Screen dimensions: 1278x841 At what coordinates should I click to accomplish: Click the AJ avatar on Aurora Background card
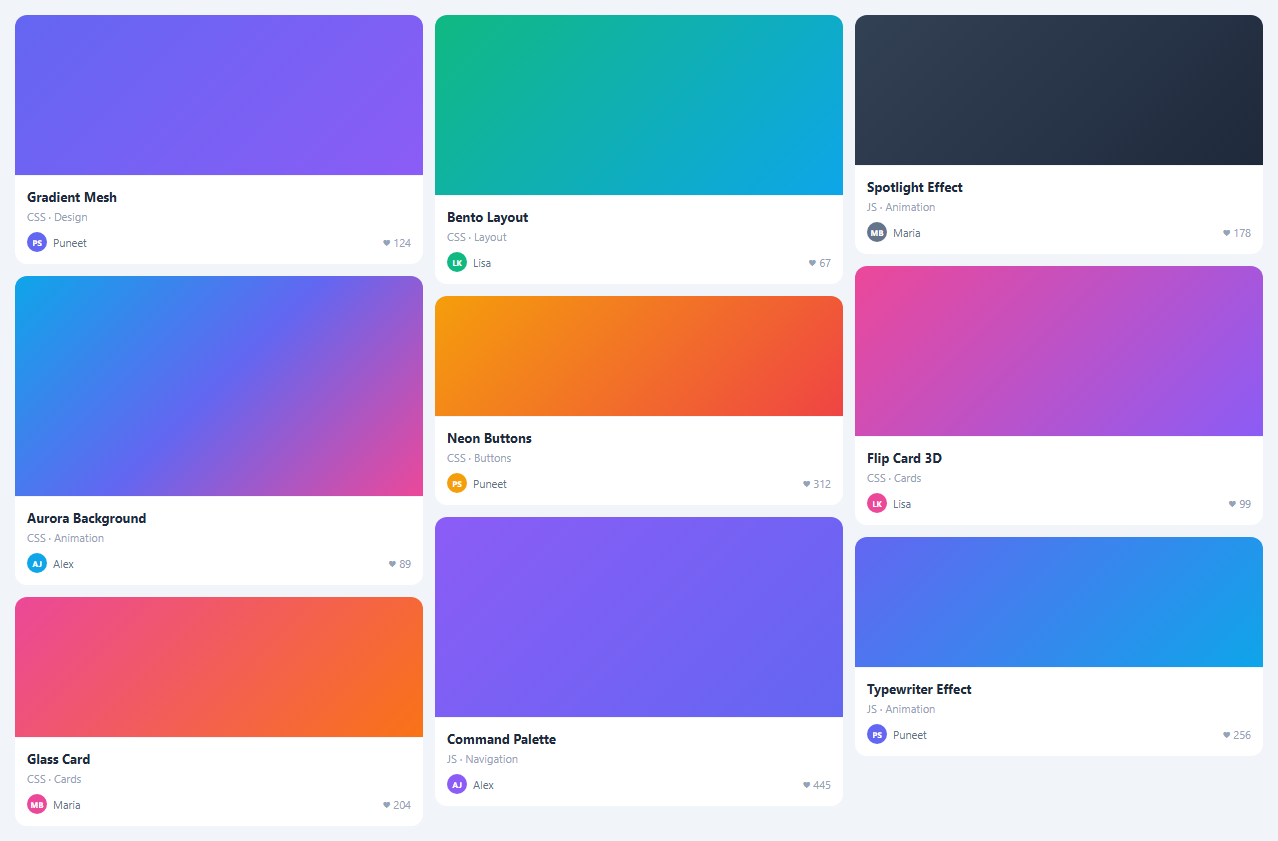37,563
